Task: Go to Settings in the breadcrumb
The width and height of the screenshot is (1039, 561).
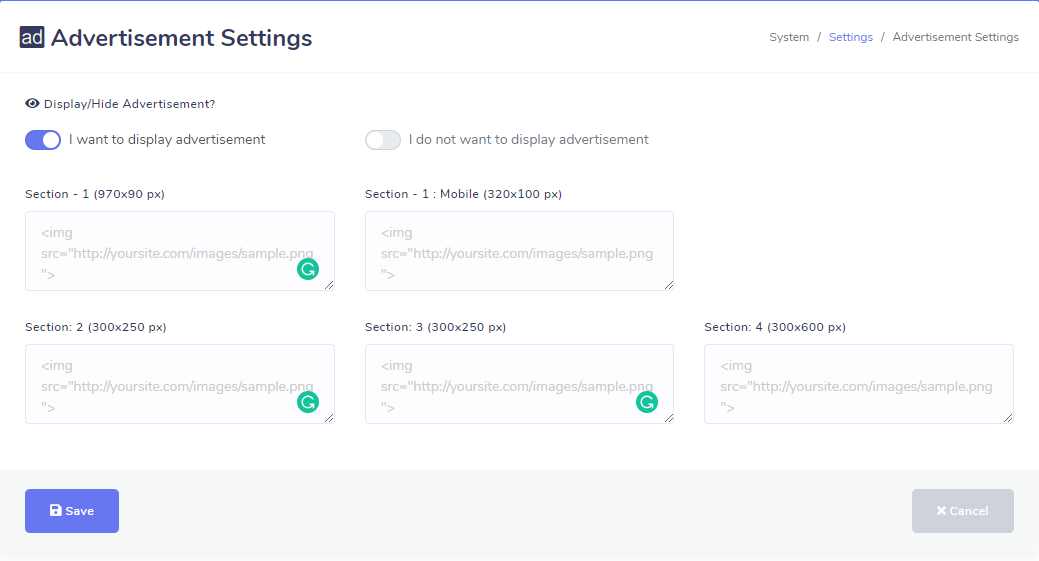Action: pyautogui.click(x=850, y=37)
